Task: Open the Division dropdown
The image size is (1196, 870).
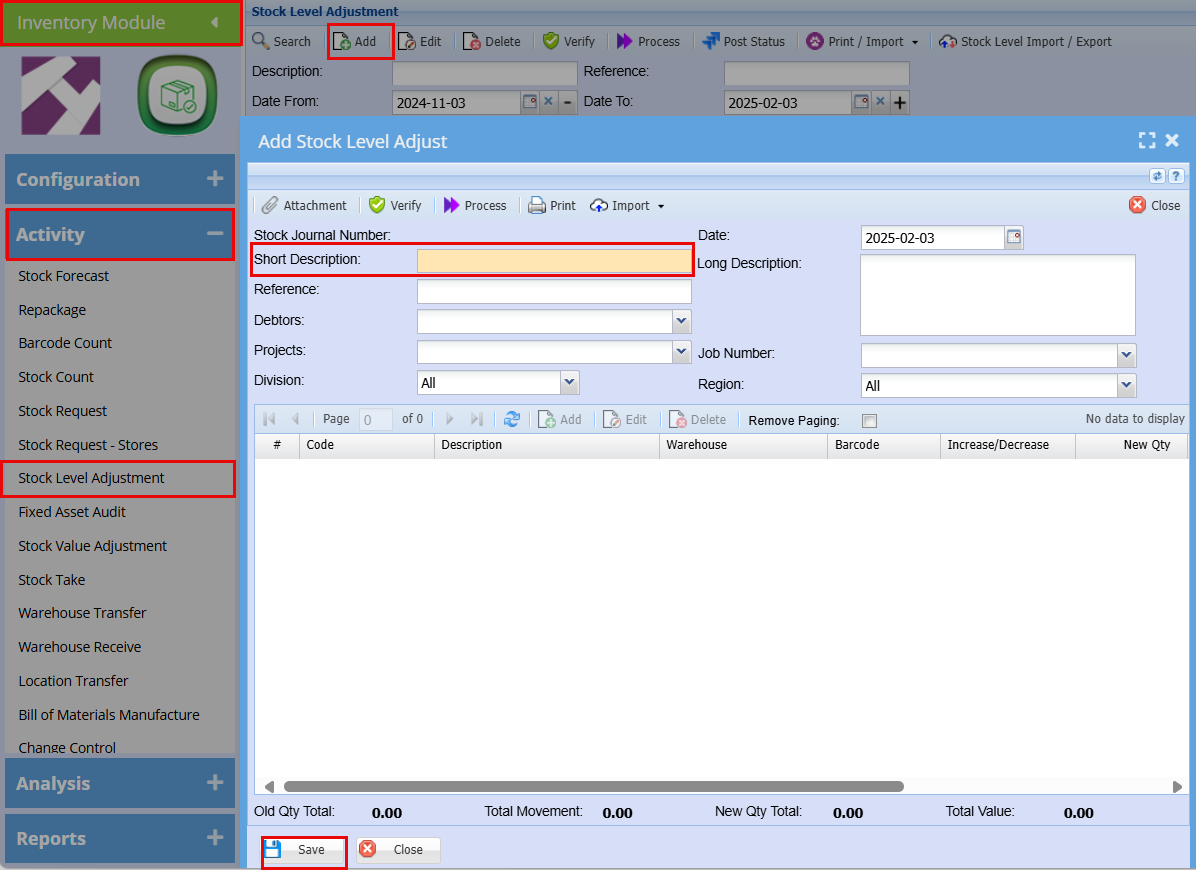Action: [x=569, y=382]
